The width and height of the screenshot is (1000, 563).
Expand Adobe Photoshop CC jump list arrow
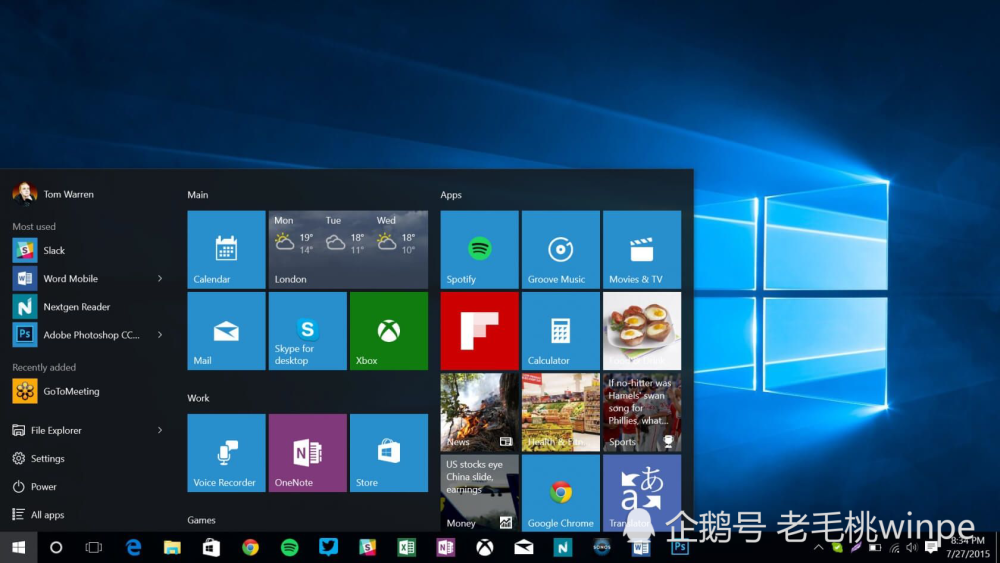click(x=160, y=335)
